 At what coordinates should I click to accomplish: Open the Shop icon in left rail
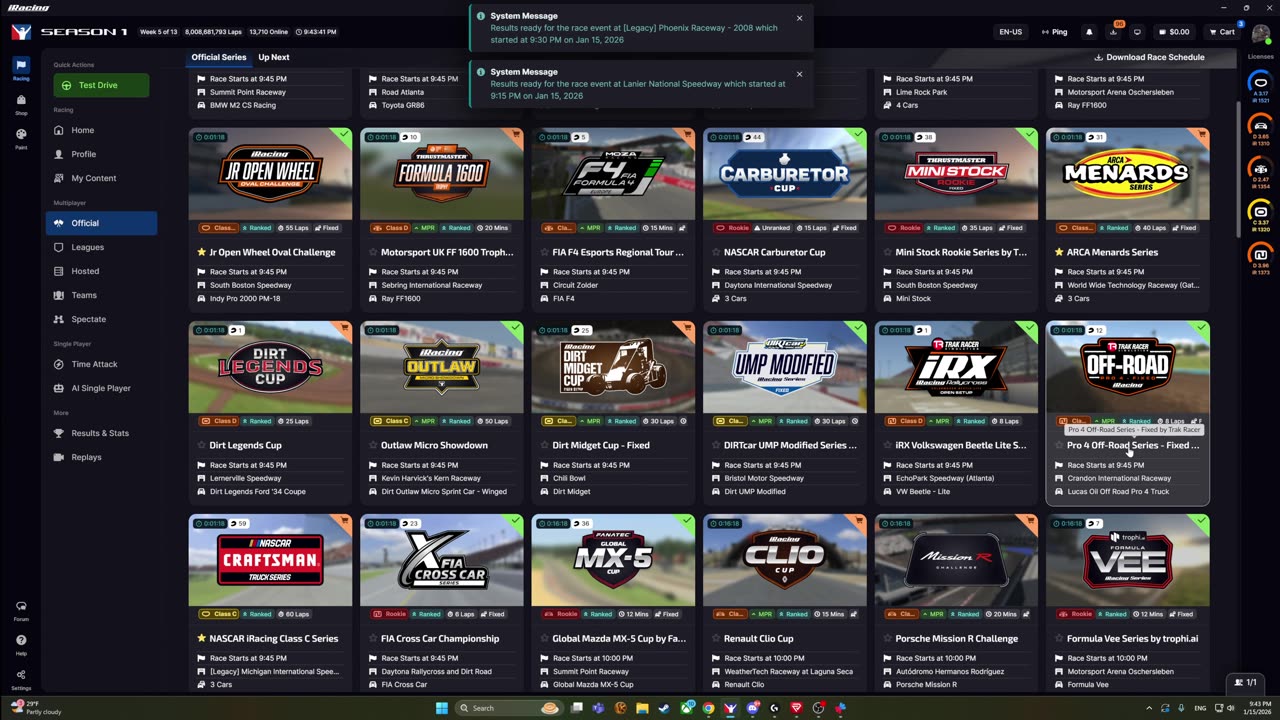(21, 103)
